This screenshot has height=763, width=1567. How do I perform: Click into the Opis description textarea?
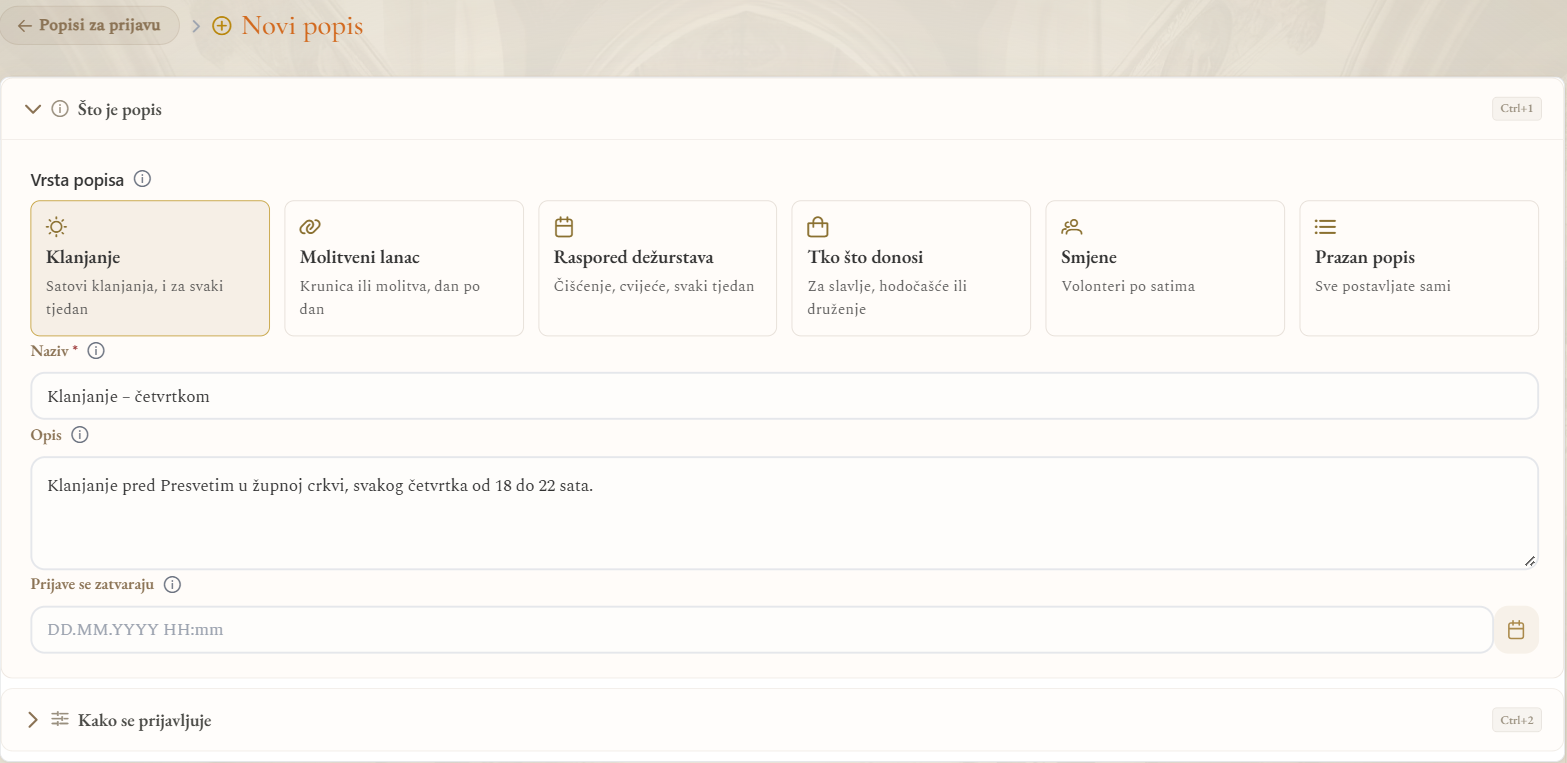click(785, 514)
